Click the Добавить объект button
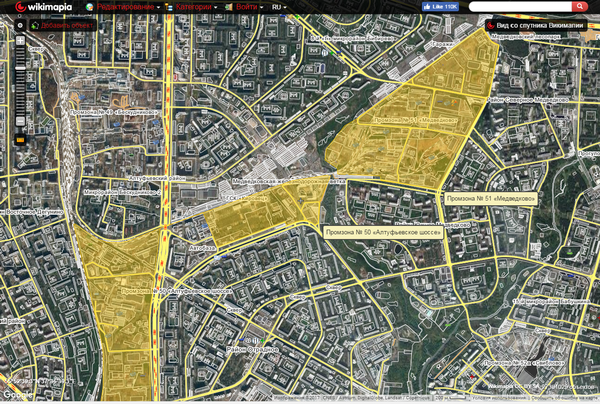 [x=69, y=25]
